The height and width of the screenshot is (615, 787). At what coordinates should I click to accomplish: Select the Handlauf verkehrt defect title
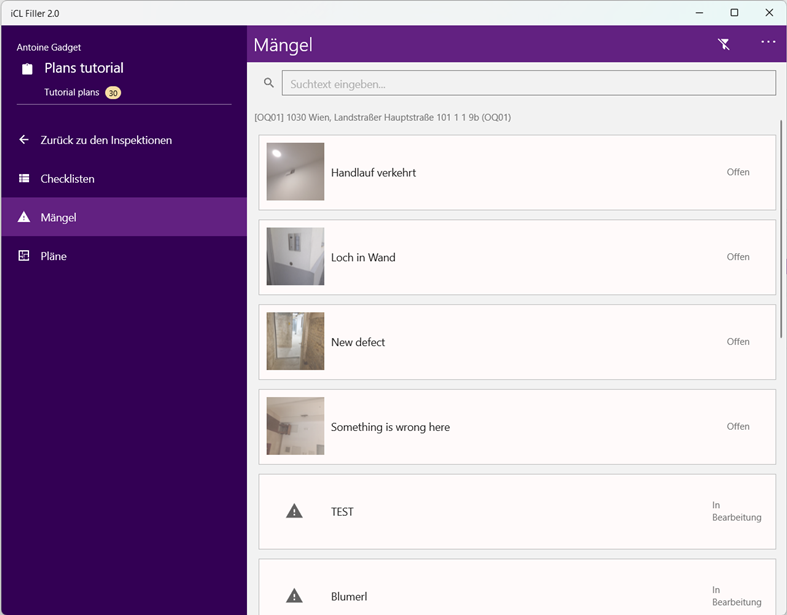click(x=373, y=173)
